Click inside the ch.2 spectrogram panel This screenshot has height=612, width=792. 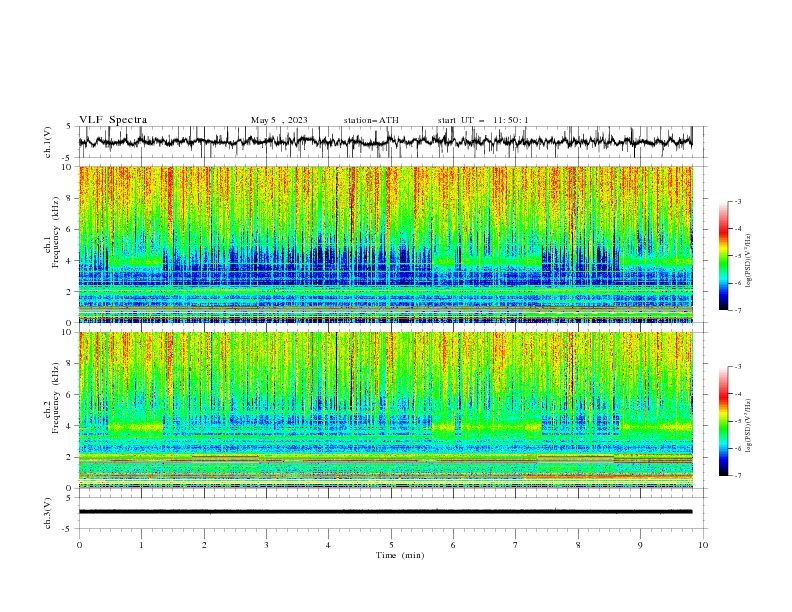pos(386,410)
